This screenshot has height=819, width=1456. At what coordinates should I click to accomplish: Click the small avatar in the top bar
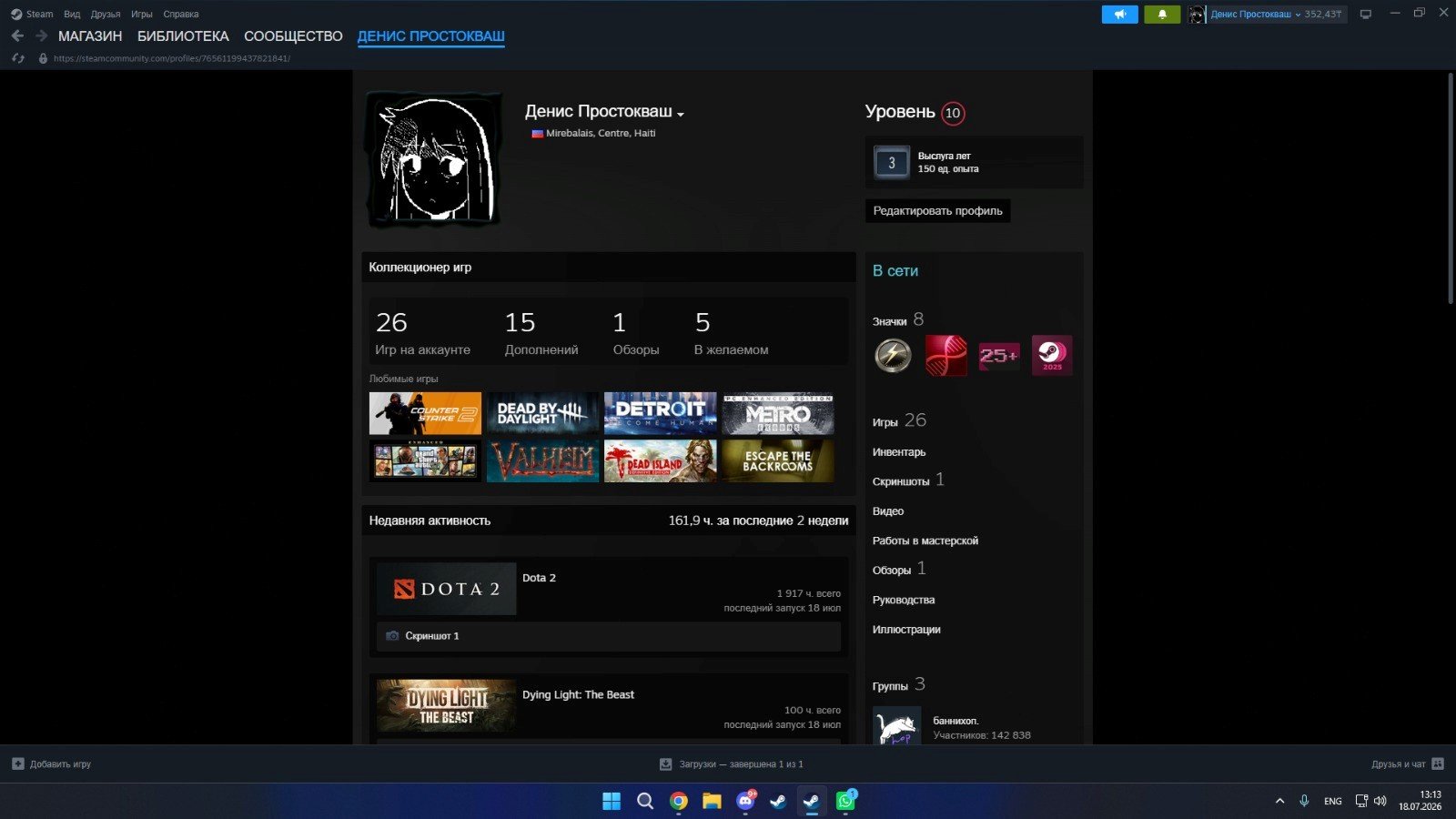click(x=1196, y=15)
